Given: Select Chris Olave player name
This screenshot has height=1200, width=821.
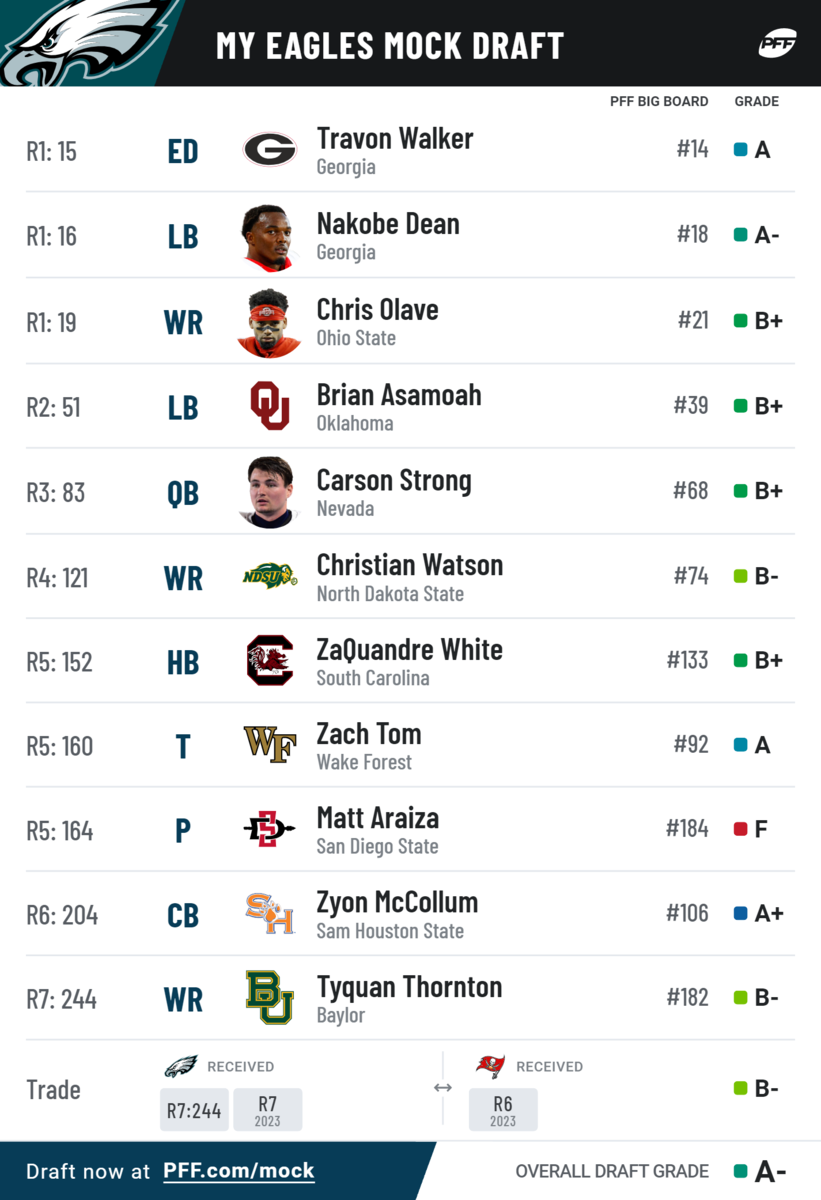Looking at the screenshot, I should (377, 310).
